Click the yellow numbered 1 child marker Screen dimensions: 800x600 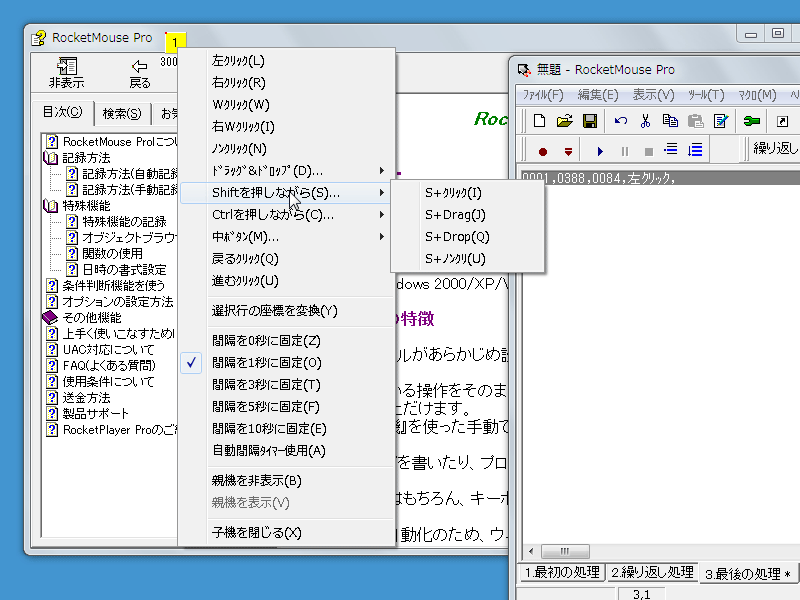tap(175, 41)
